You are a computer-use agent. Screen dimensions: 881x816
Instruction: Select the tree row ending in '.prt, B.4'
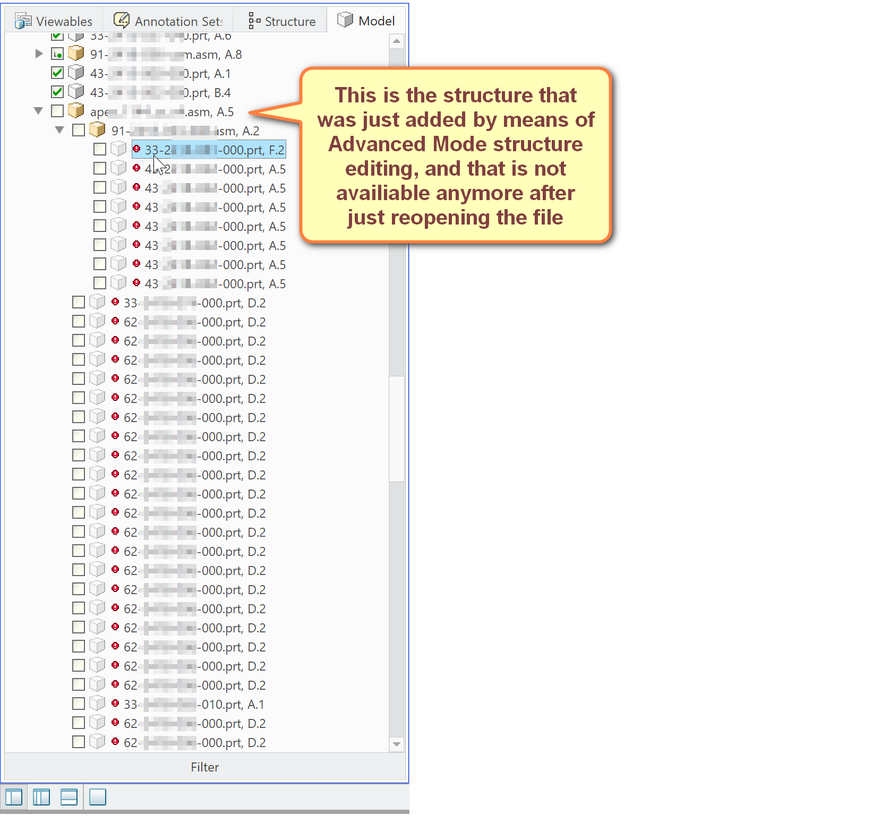pyautogui.click(x=160, y=93)
